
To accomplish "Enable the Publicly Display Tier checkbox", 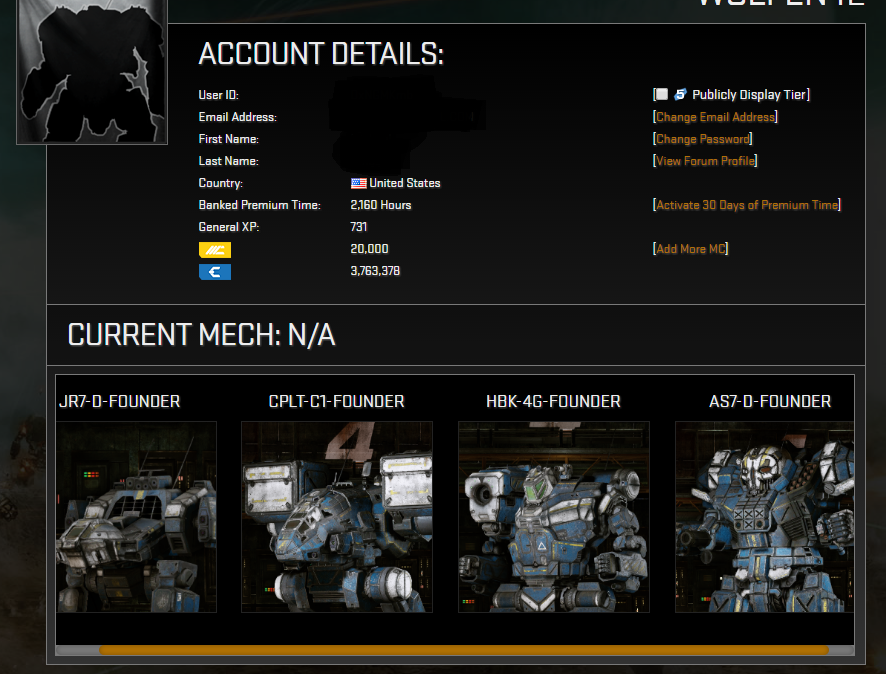I will [661, 94].
